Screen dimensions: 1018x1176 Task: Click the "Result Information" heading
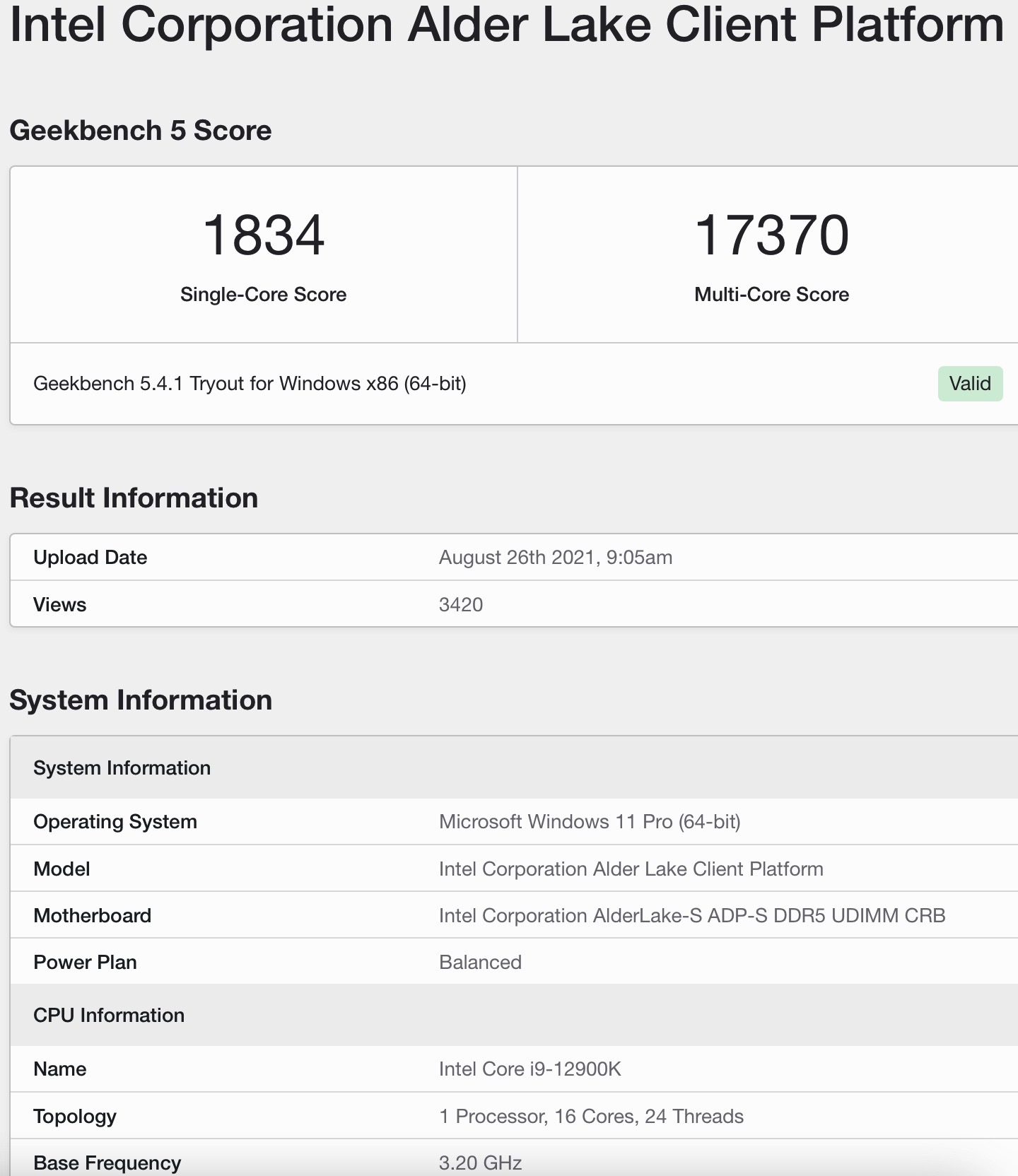[134, 498]
